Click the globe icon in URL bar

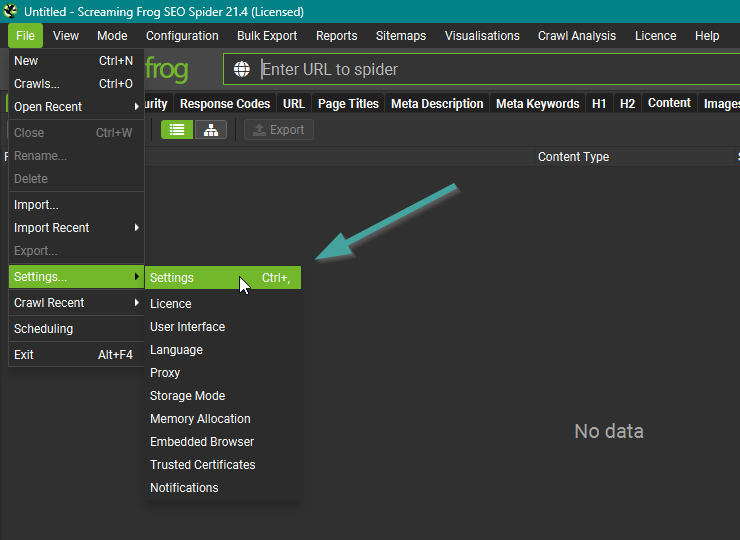click(242, 69)
